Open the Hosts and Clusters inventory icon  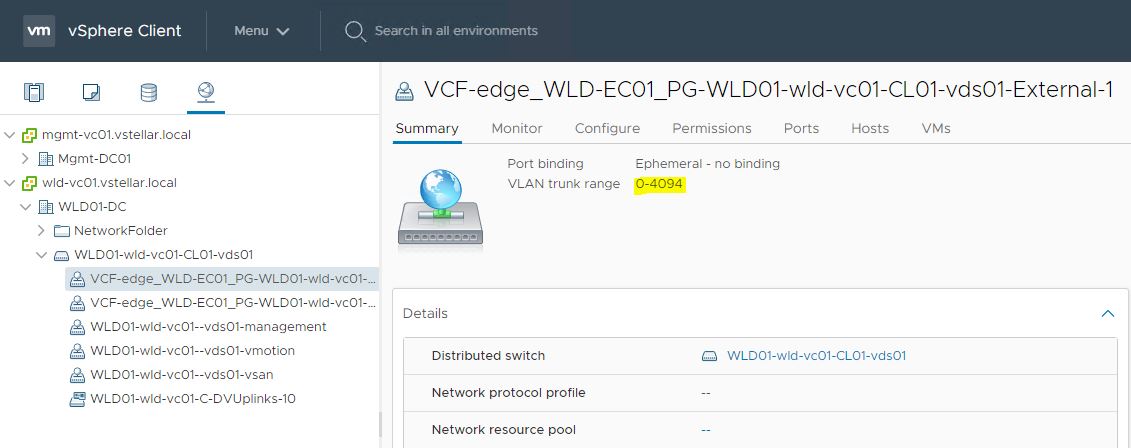click(34, 93)
